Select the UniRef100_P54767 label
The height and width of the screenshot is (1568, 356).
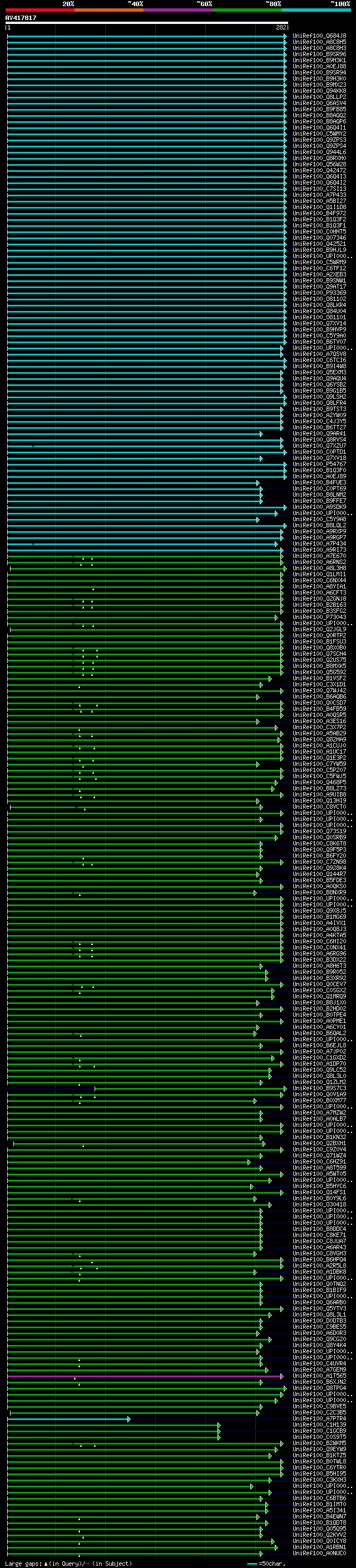[x=319, y=464]
